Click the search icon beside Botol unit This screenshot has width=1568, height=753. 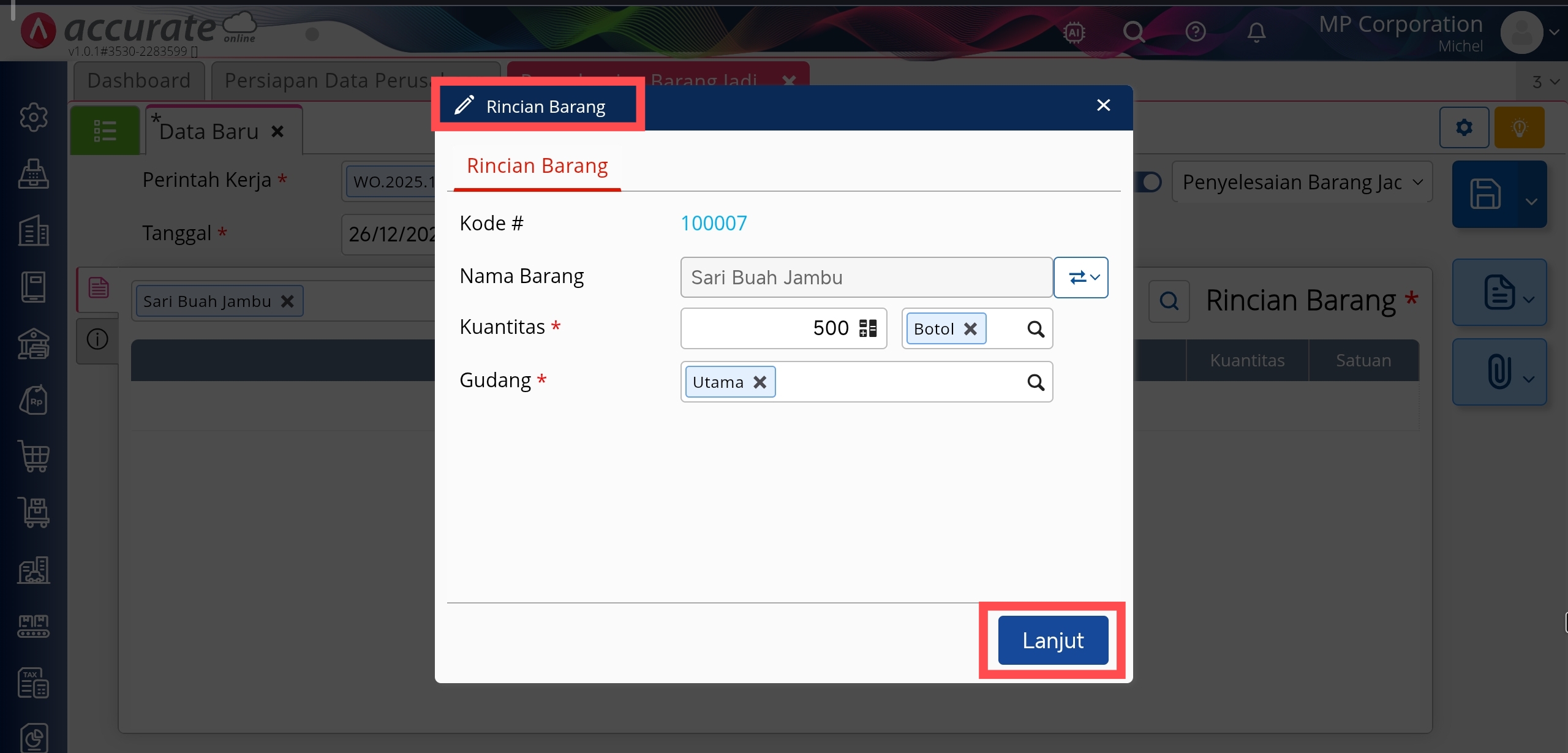point(1035,329)
